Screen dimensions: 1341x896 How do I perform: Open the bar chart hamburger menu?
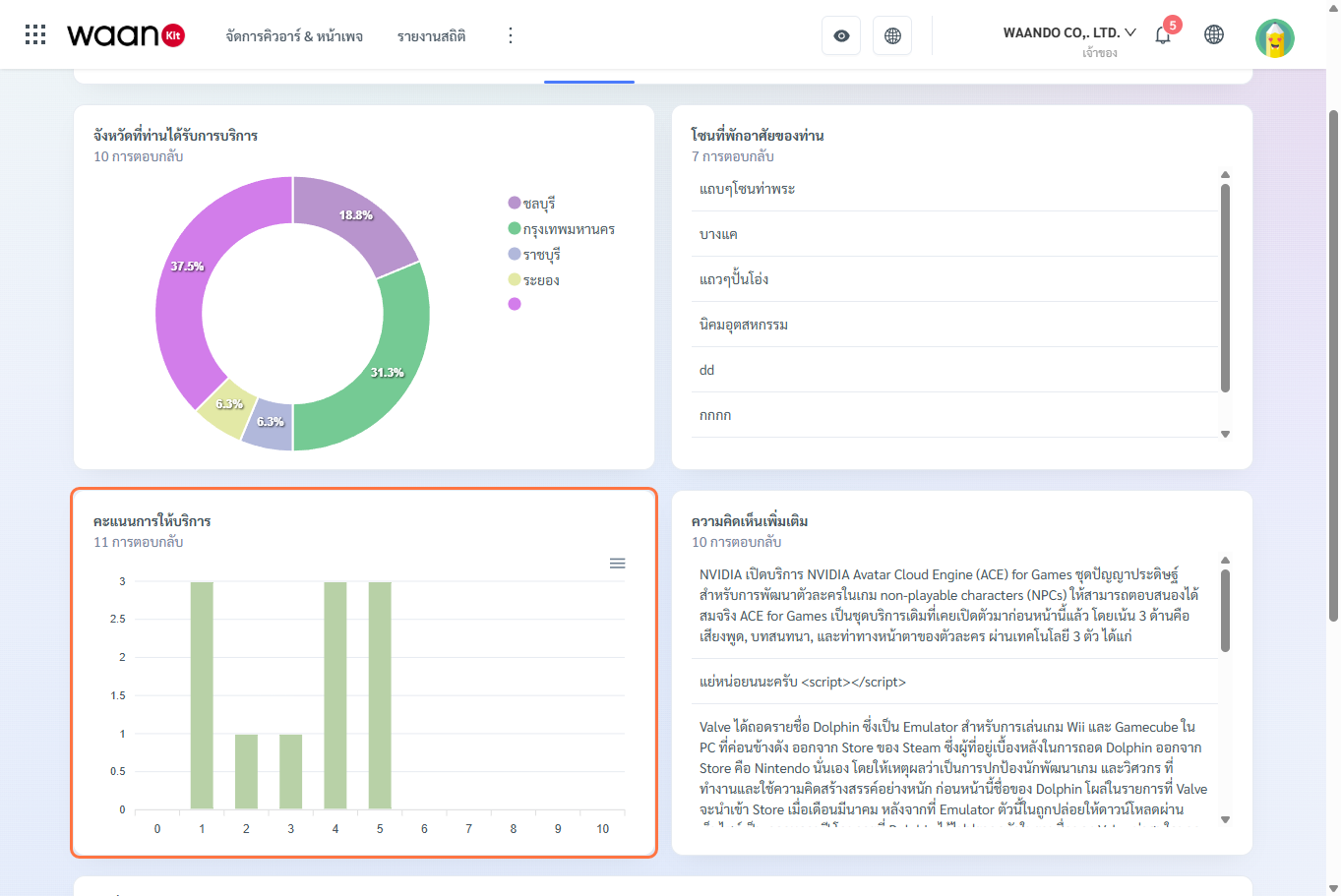[618, 564]
